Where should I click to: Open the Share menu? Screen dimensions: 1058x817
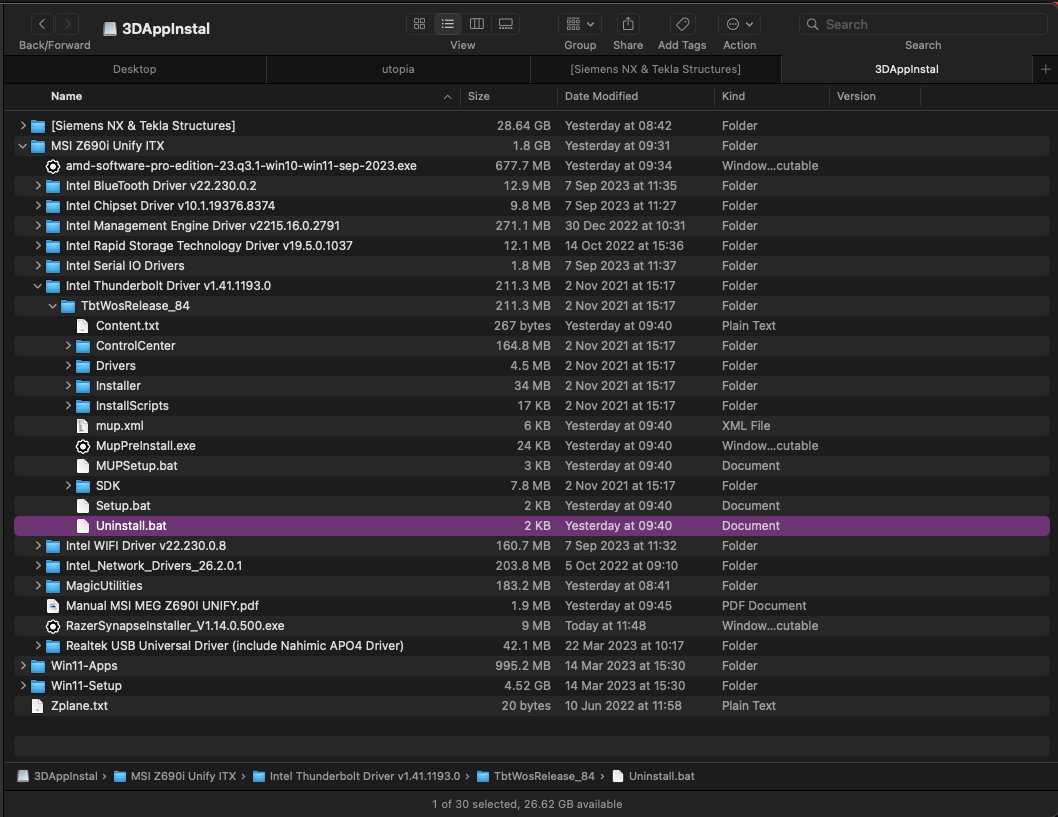click(627, 23)
